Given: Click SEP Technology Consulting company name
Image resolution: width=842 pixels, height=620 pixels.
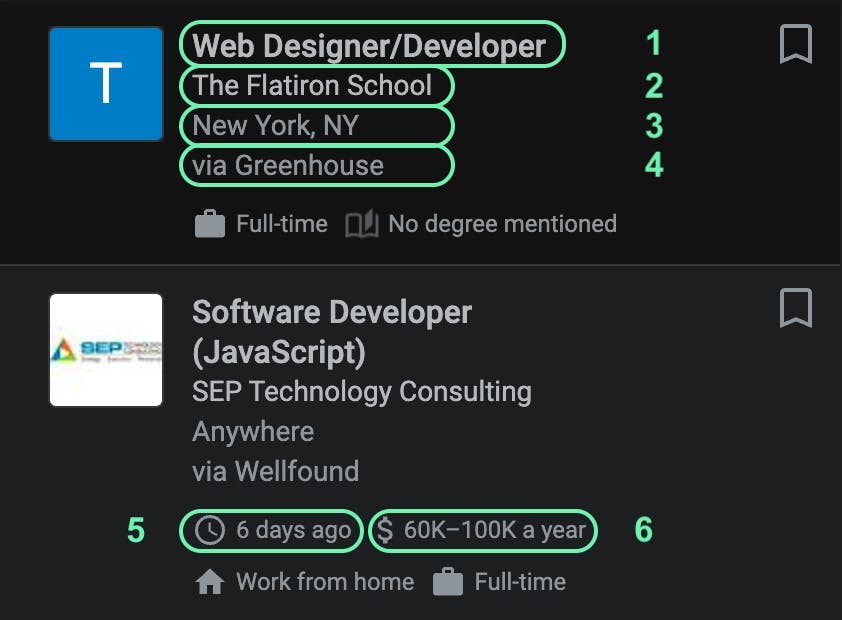Looking at the screenshot, I should 361,391.
